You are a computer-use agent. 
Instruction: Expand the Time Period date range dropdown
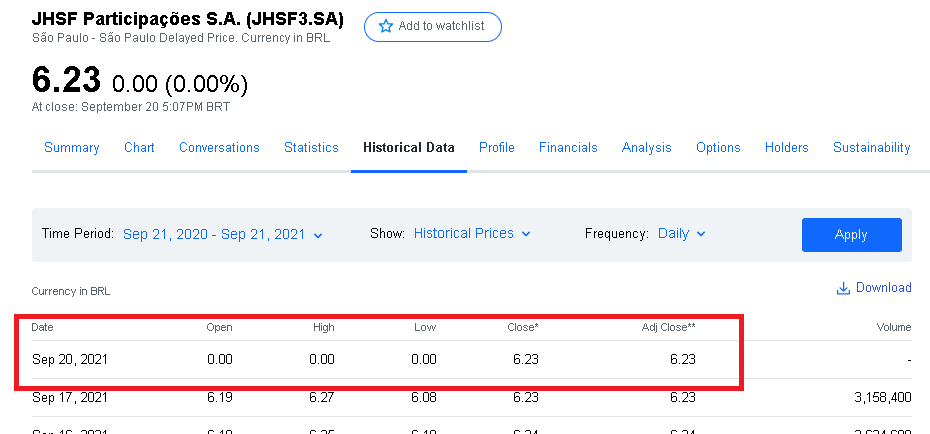coord(222,235)
